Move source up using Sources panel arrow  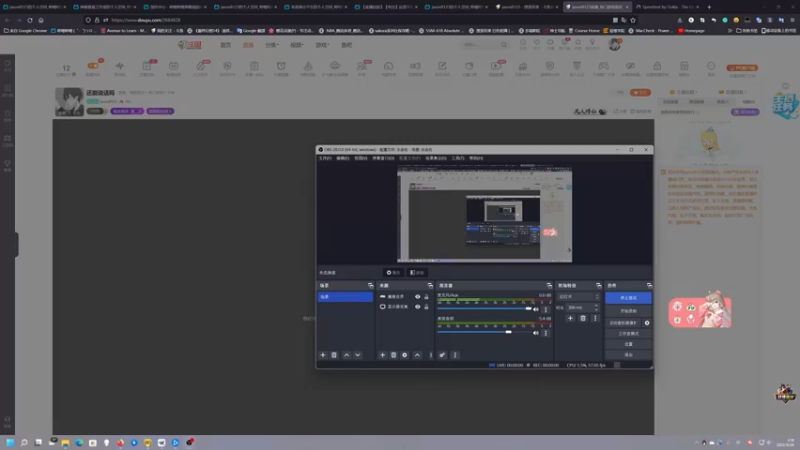417,355
